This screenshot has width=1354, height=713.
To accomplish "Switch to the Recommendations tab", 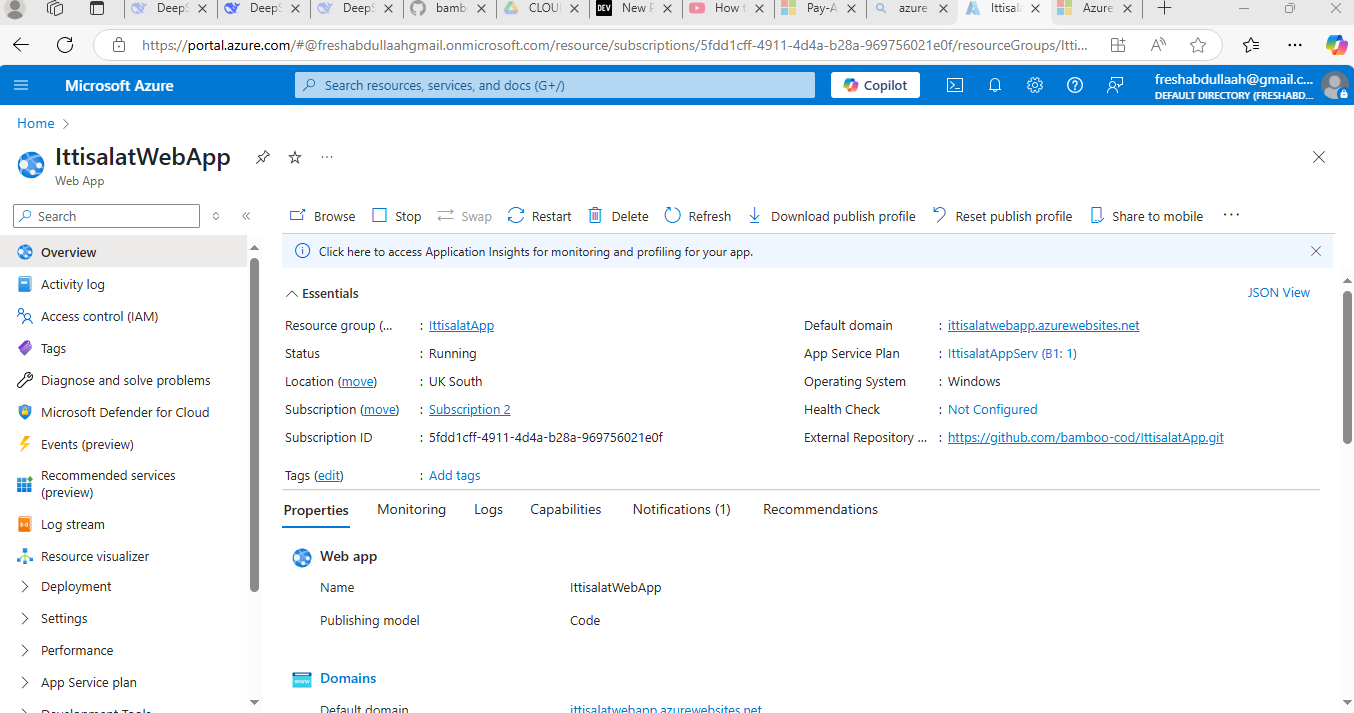I will pos(820,510).
